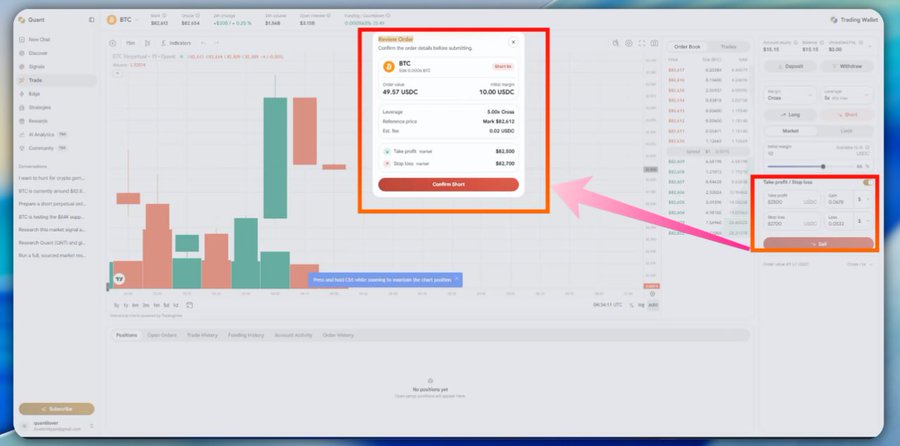Enter chart fullscreen mode
The height and width of the screenshot is (446, 900).
click(641, 43)
